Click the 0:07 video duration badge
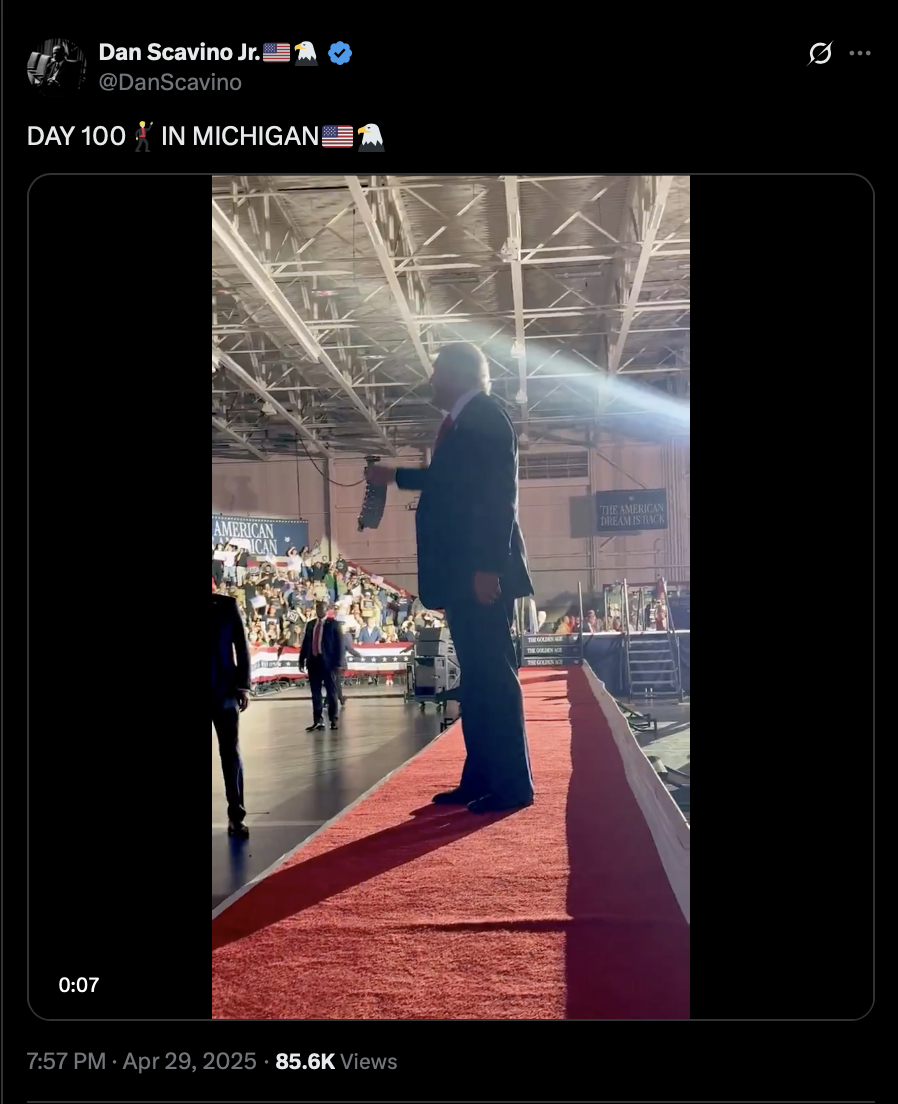 pos(79,984)
